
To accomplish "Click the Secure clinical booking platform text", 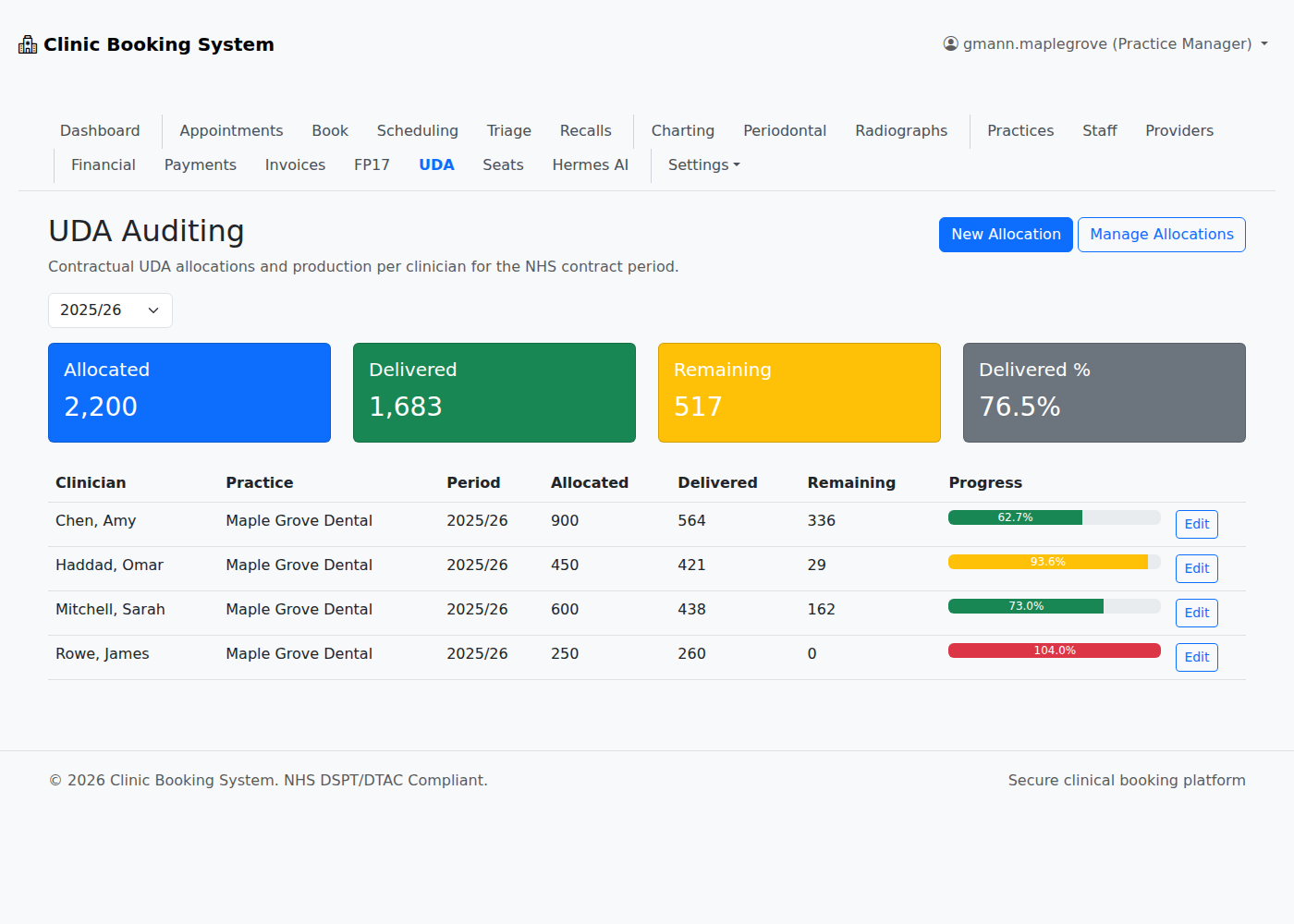I will point(1127,780).
